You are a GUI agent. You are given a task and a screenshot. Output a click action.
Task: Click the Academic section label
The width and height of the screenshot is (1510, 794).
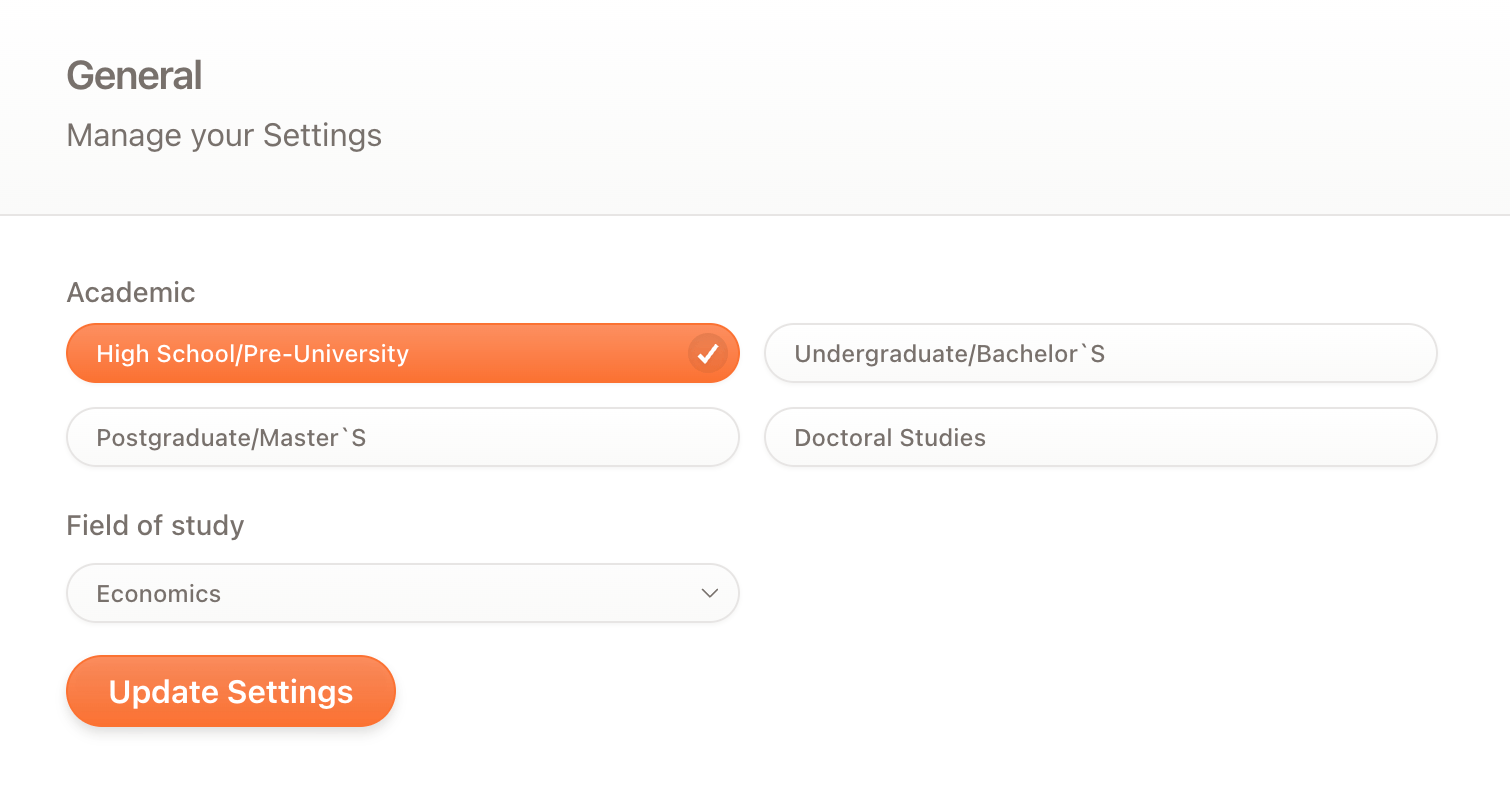tap(131, 292)
